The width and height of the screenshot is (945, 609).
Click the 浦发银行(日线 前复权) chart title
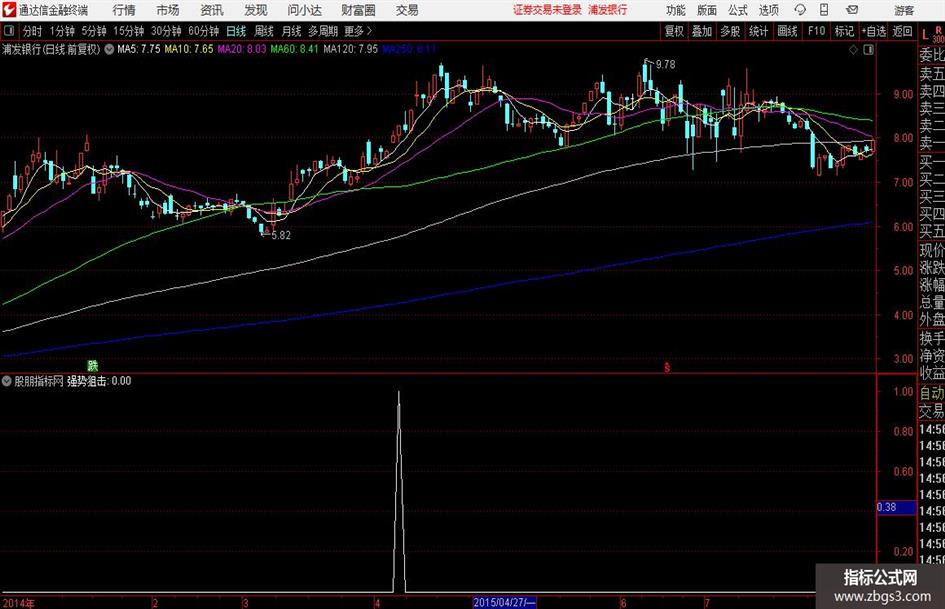[x=51, y=49]
